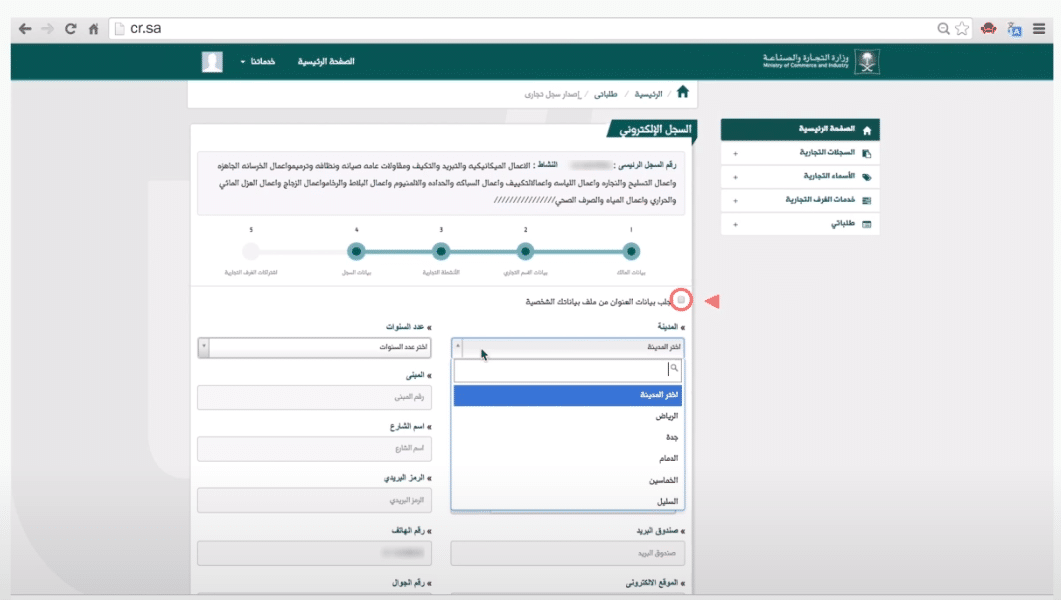Select الصفحة الرئيسية in the sidebar

pyautogui.click(x=800, y=129)
